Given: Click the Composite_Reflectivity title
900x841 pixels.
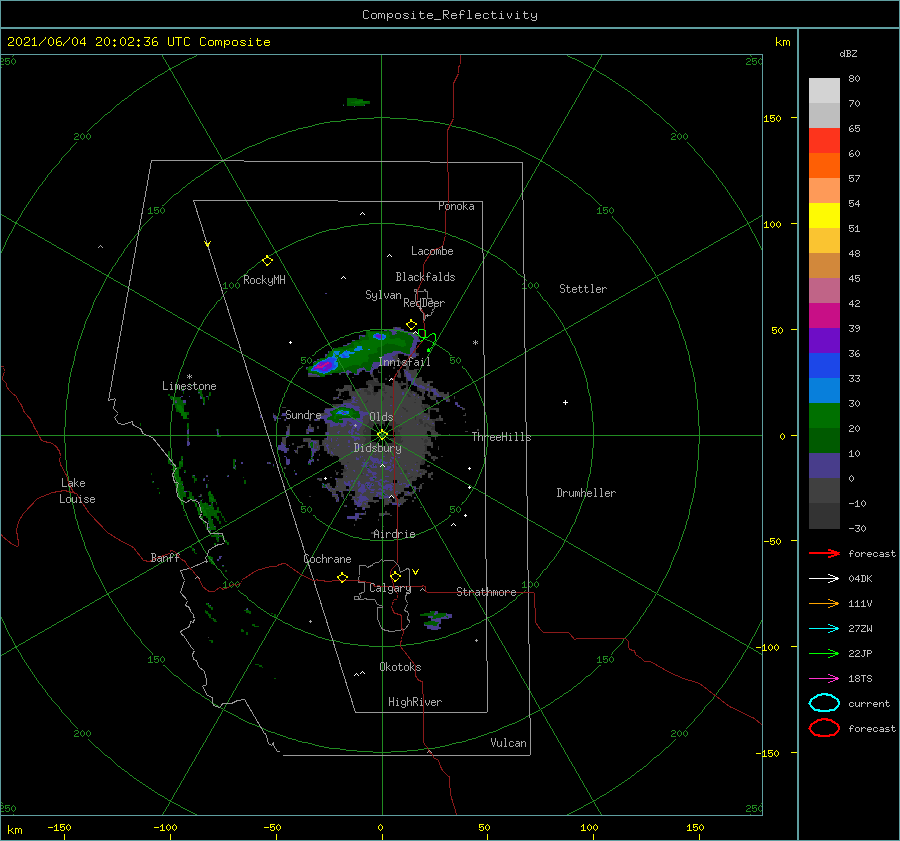Looking at the screenshot, I should (x=449, y=15).
